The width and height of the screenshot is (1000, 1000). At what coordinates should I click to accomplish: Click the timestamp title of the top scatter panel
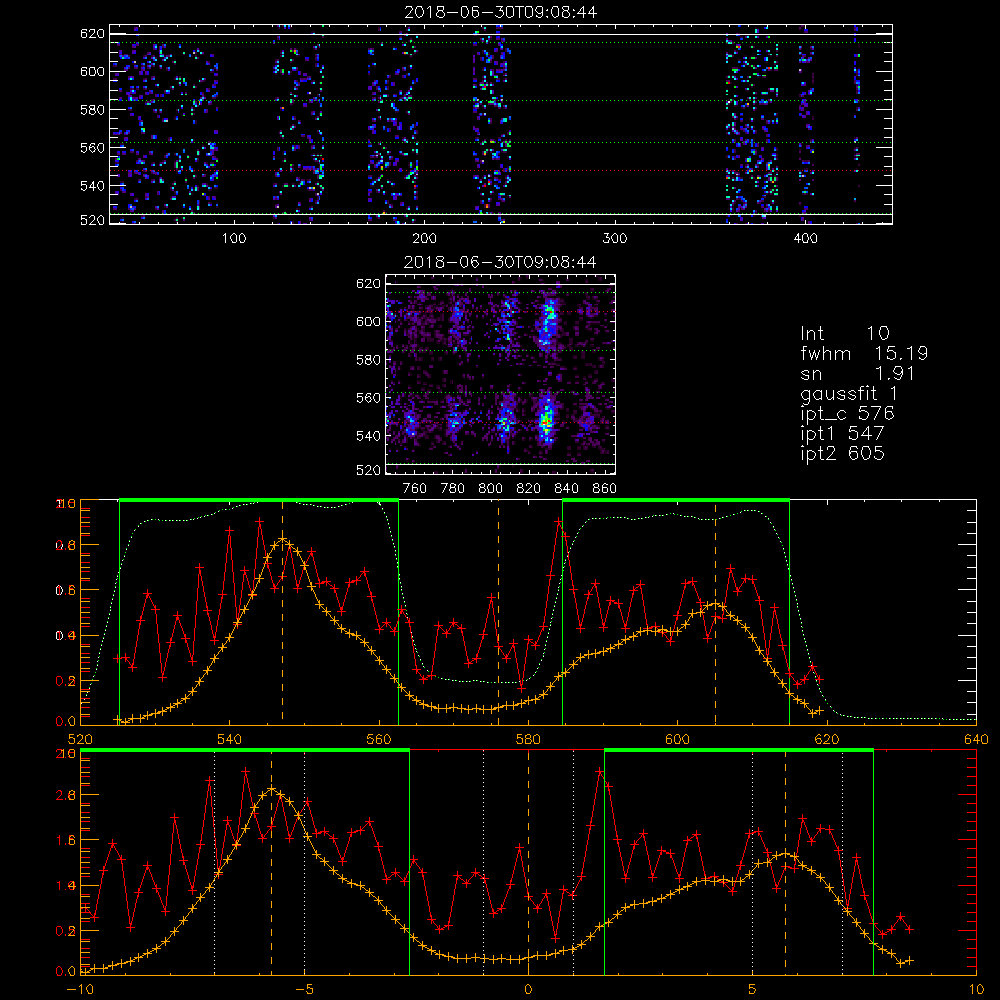(x=501, y=12)
